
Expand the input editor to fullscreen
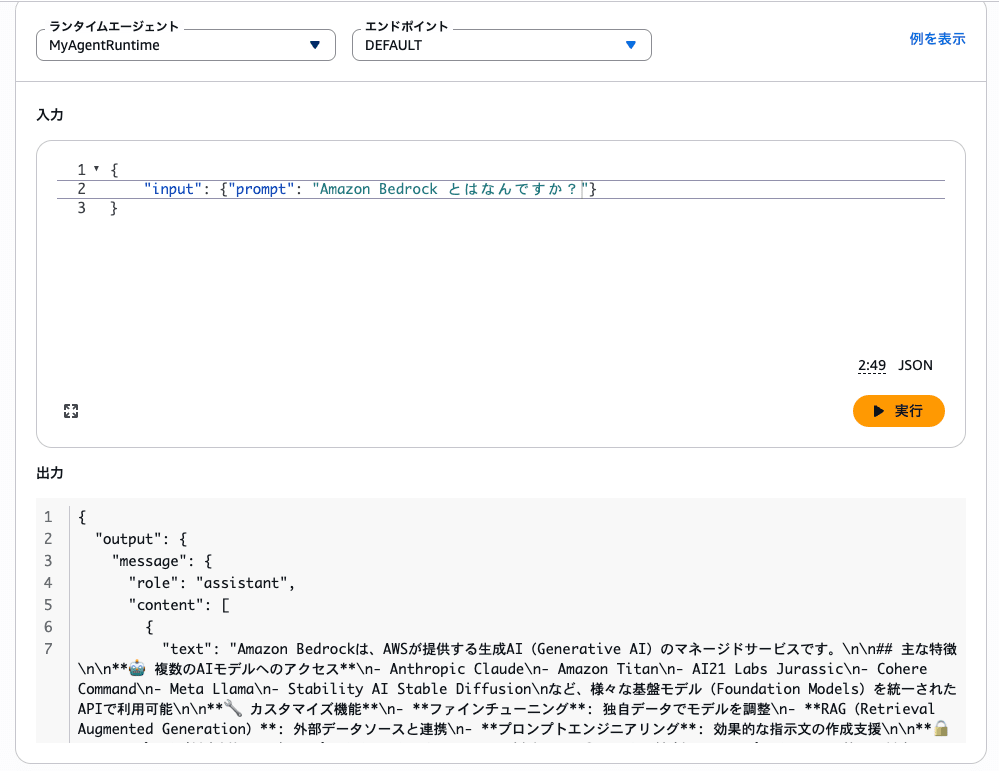71,411
